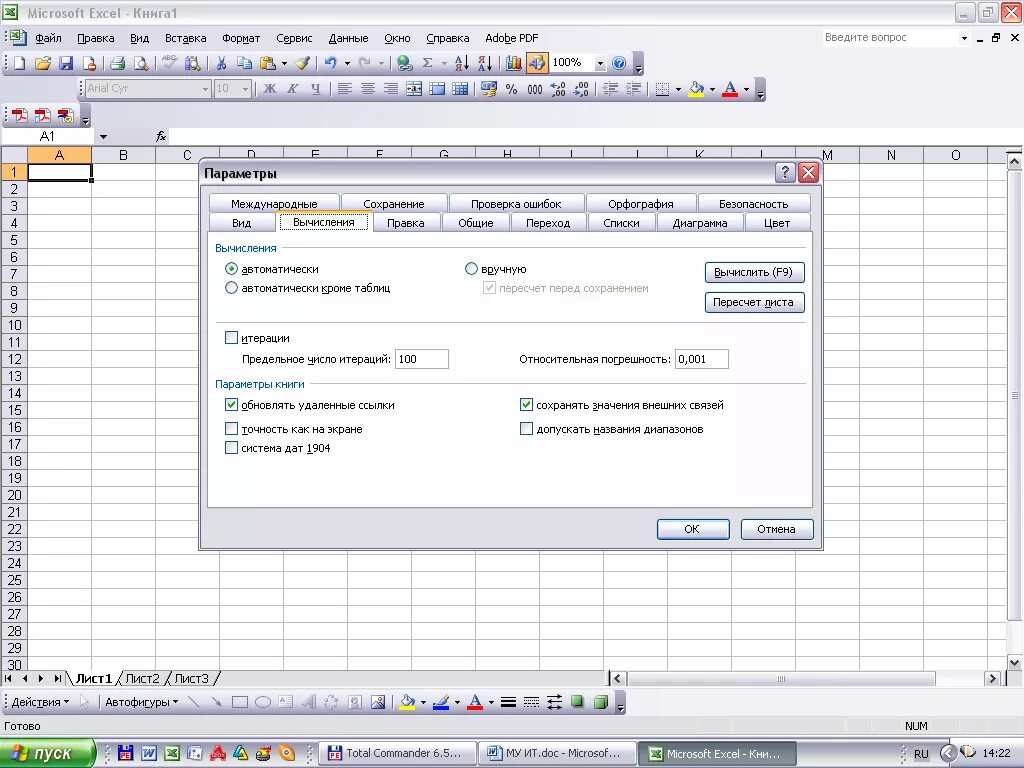The width and height of the screenshot is (1024, 768).
Task: Expand the Автофигуры menu
Action: coord(142,702)
